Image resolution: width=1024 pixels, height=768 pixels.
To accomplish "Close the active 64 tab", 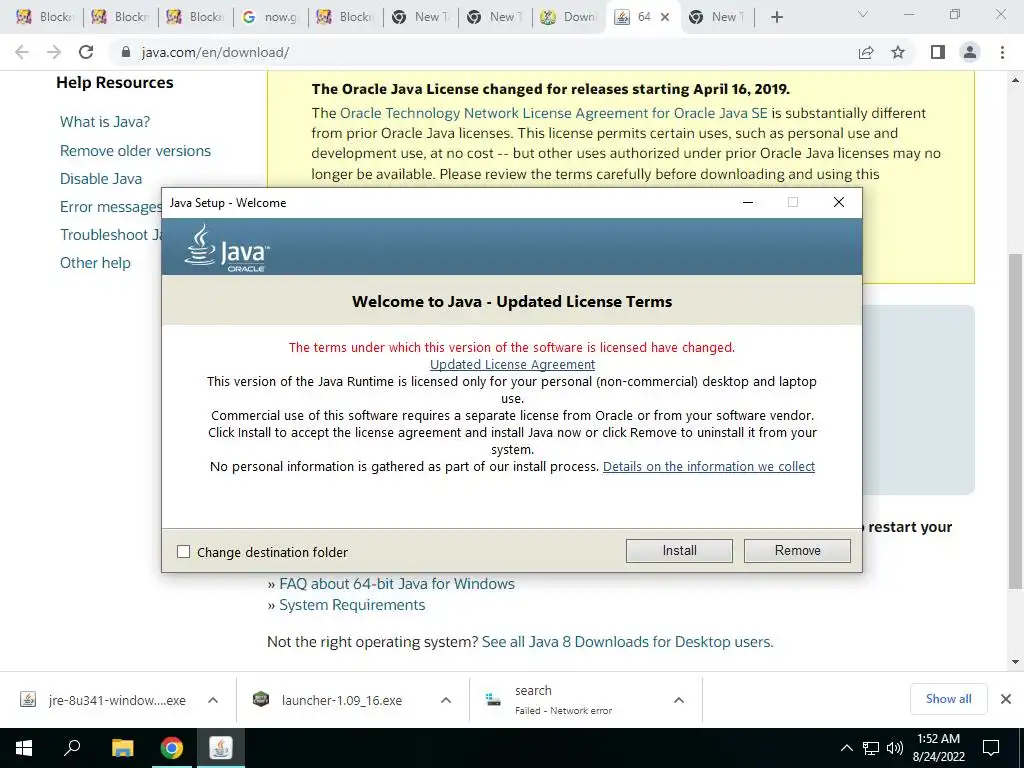I will click(x=665, y=17).
